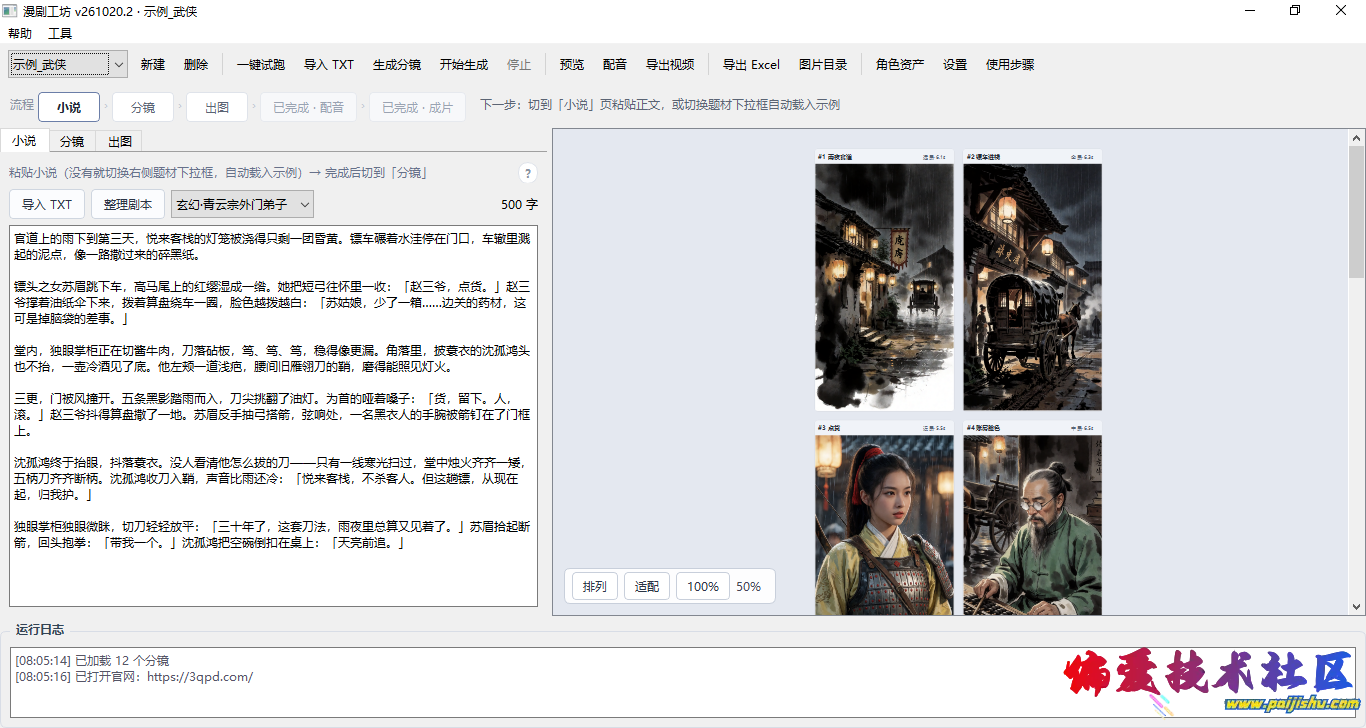The height and width of the screenshot is (728, 1366).
Task: Click the 整理剧本 button
Action: coord(128,204)
